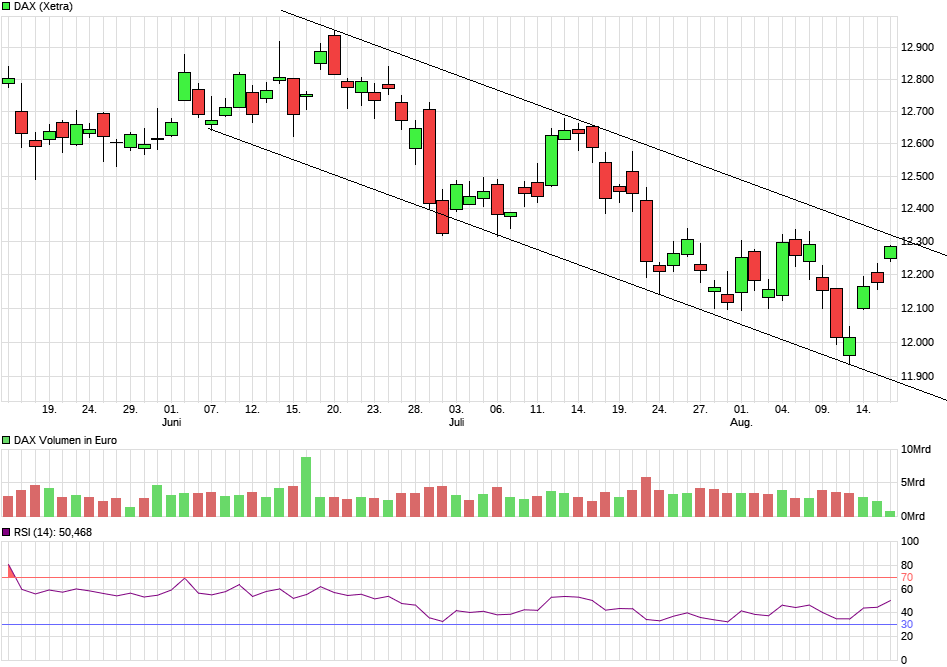This screenshot has width=947, height=667.
Task: Click the 12.600 price axis label
Action: pyautogui.click(x=917, y=143)
